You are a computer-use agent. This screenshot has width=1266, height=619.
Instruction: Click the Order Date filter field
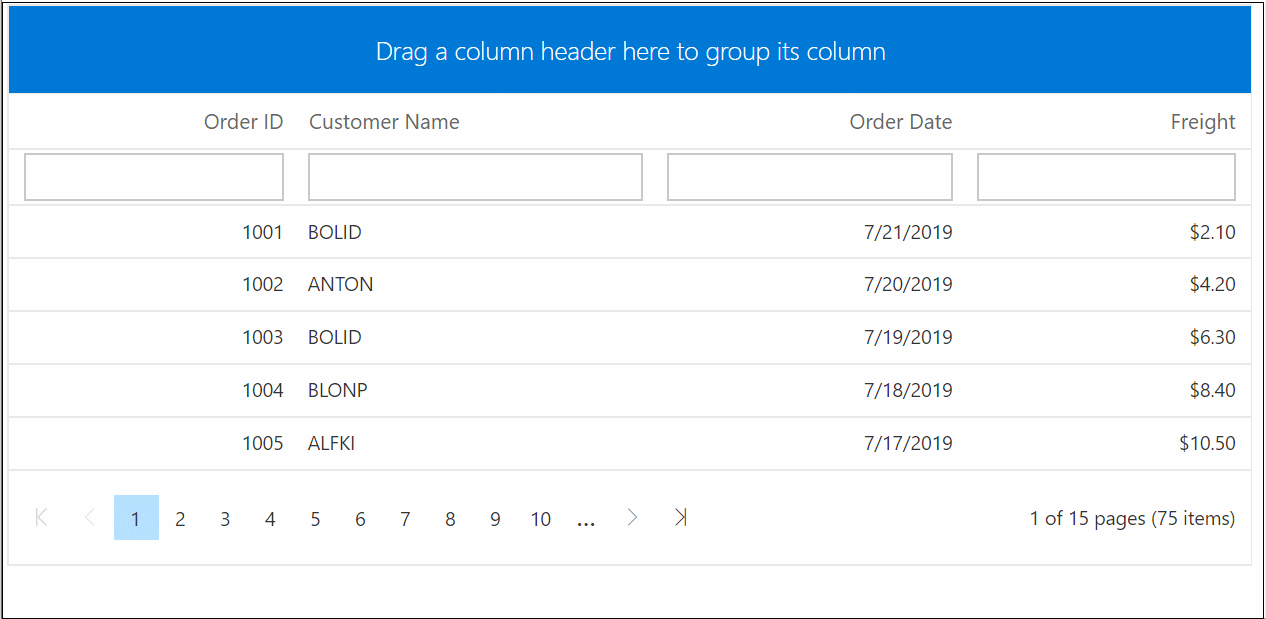809,177
